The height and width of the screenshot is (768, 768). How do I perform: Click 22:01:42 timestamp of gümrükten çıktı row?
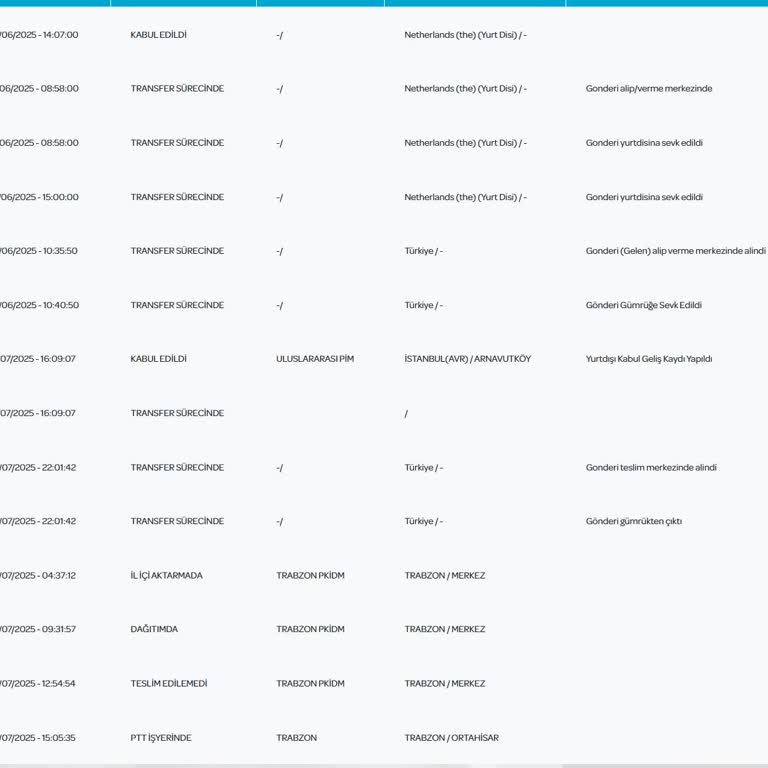pyautogui.click(x=38, y=521)
